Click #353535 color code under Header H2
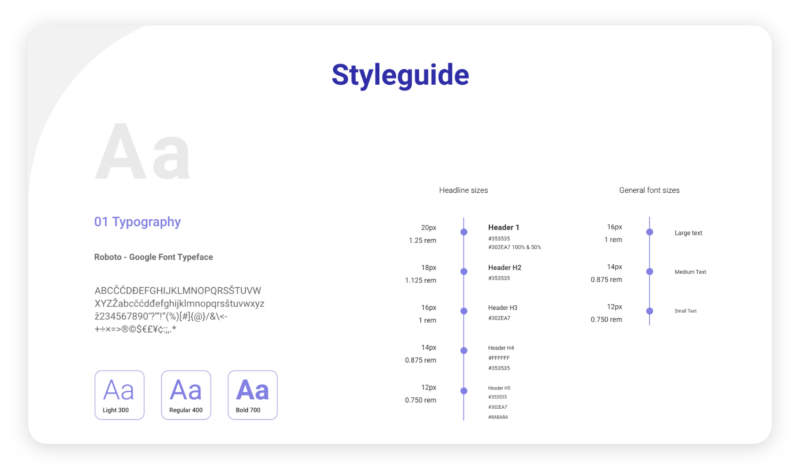The image size is (800, 475). click(x=499, y=278)
